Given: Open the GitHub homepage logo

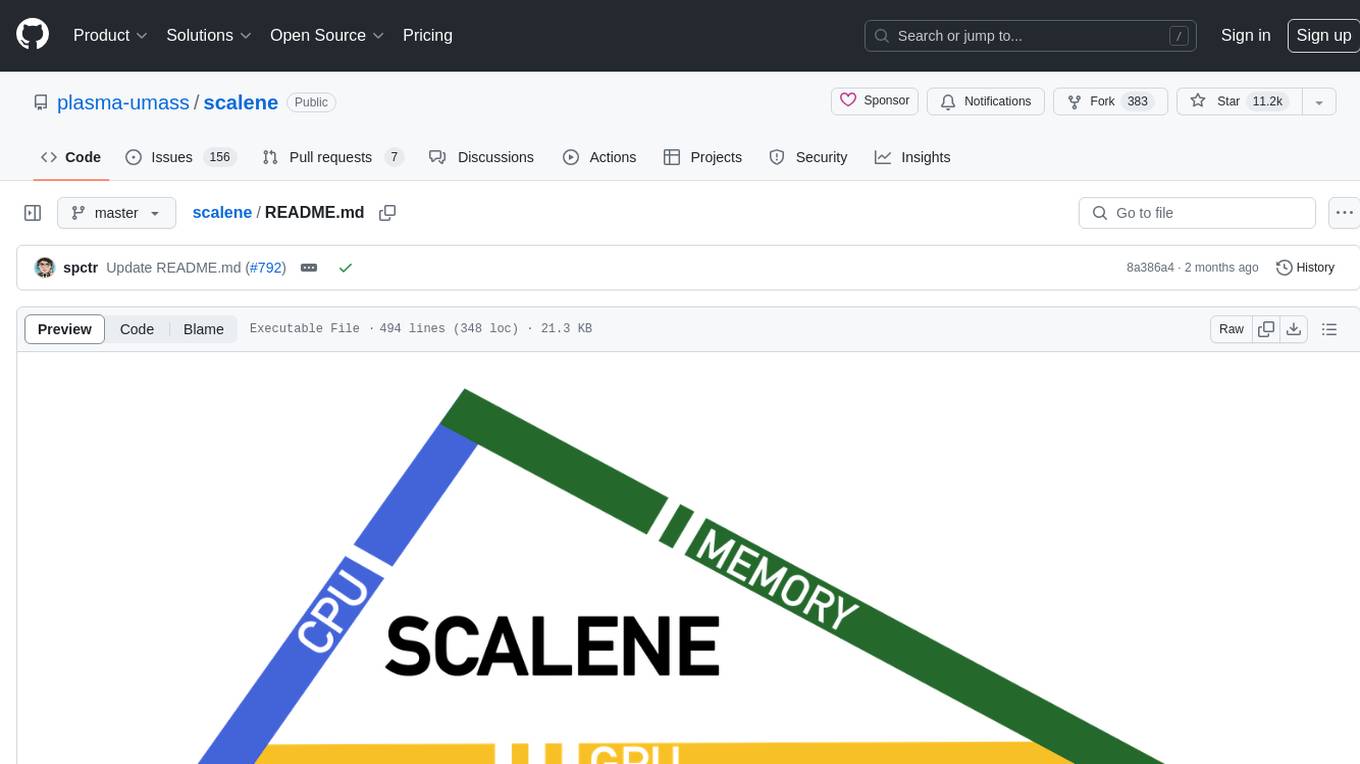Looking at the screenshot, I should (x=32, y=35).
